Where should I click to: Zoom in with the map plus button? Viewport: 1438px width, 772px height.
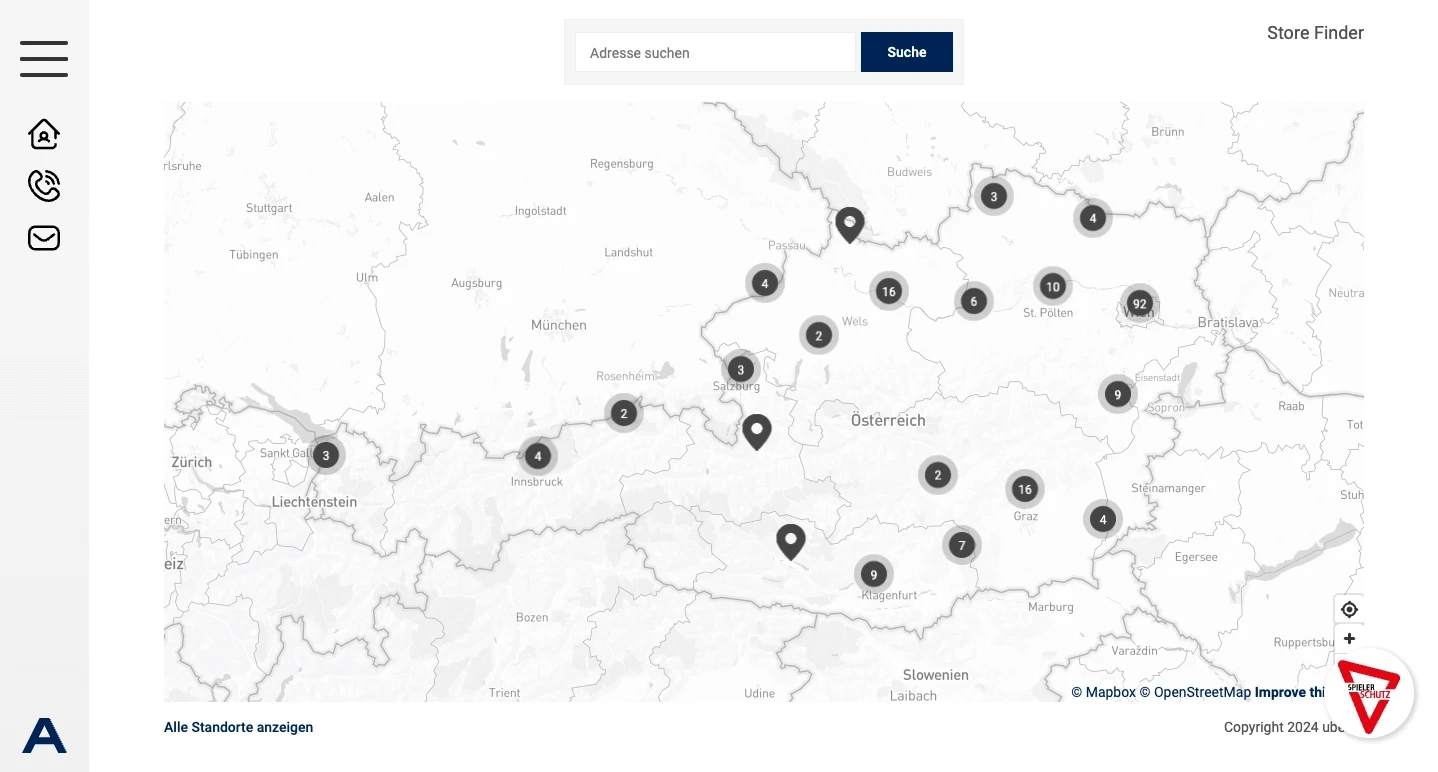pos(1349,639)
